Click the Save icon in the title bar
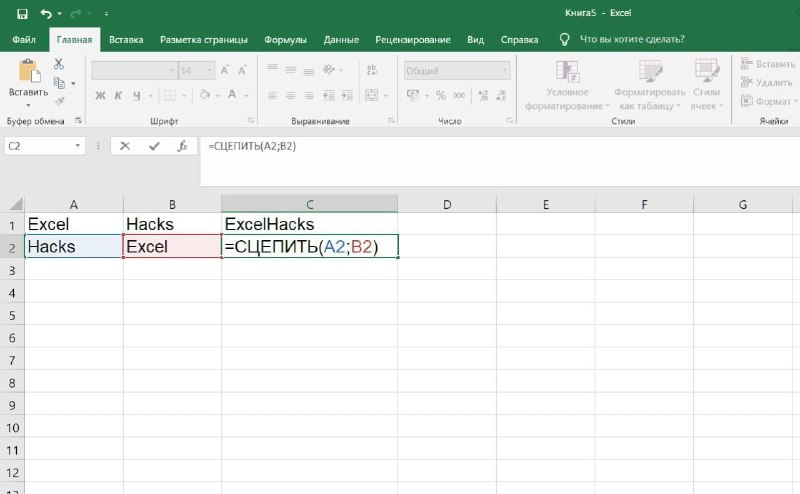 (x=22, y=14)
